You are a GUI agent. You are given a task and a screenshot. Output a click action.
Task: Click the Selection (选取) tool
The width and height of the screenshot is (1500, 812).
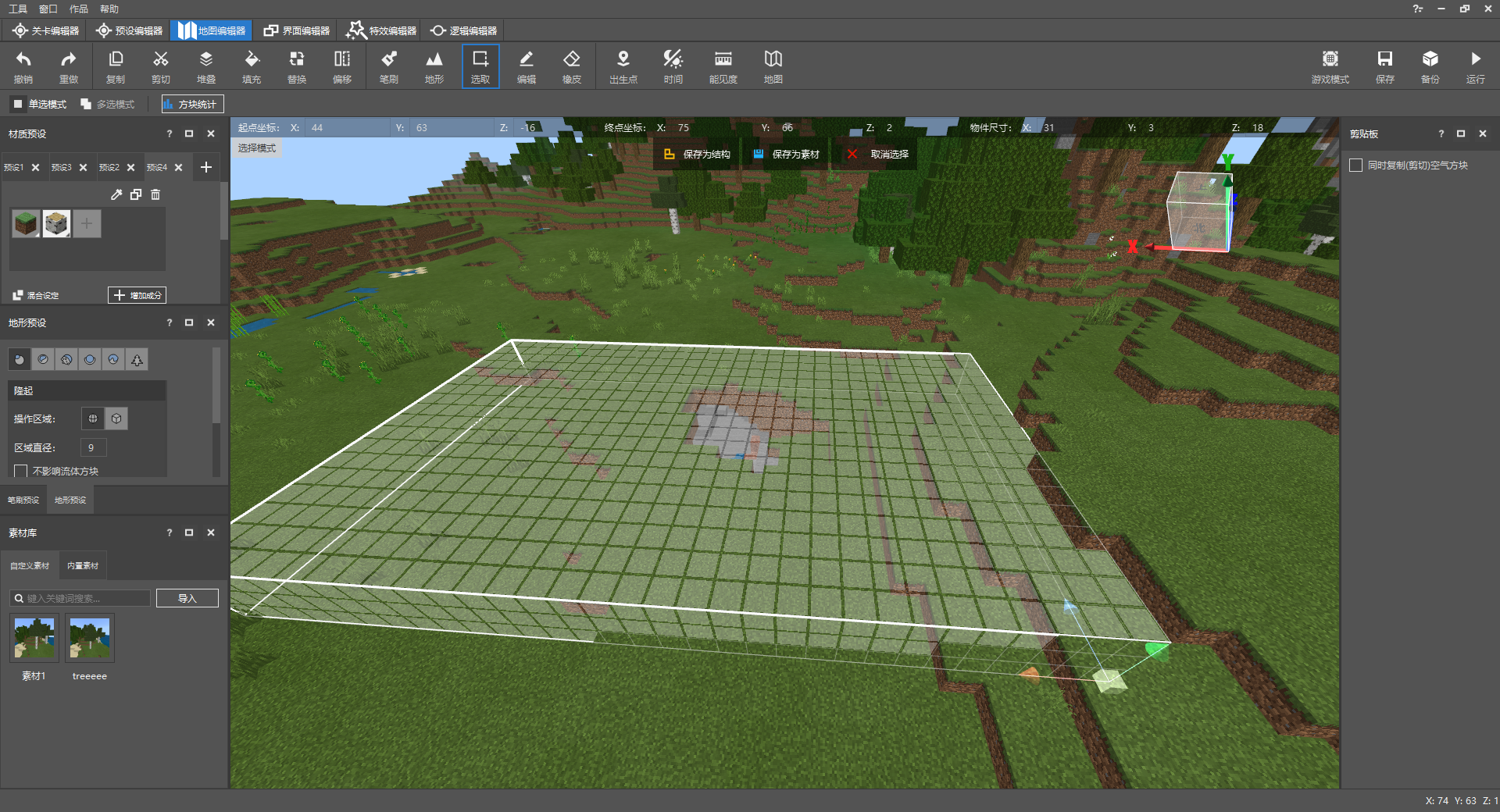point(480,66)
